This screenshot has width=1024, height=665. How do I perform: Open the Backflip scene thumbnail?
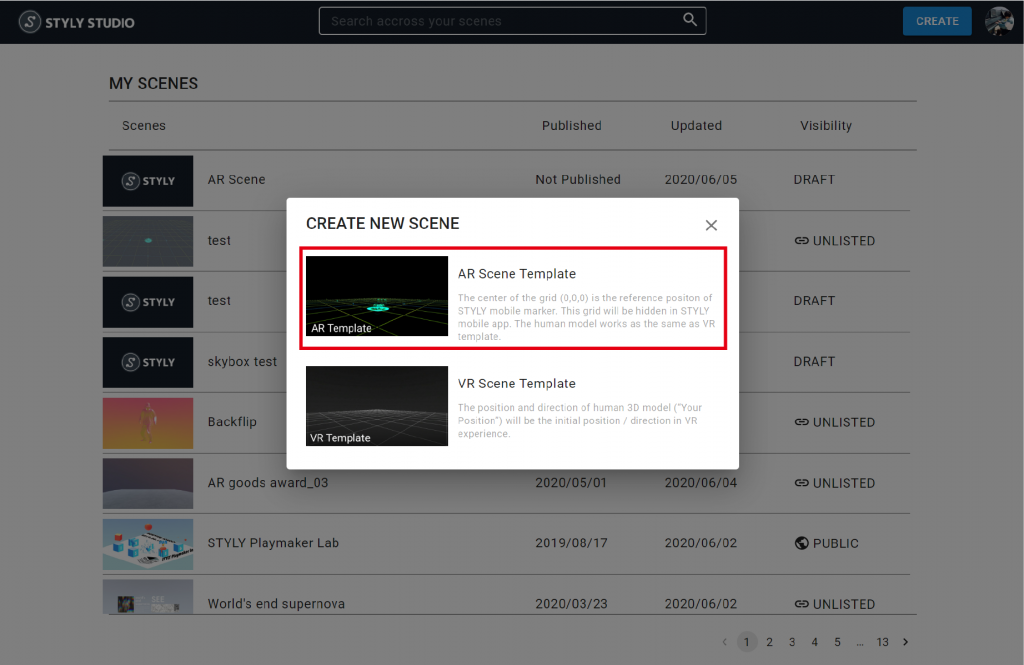[148, 423]
